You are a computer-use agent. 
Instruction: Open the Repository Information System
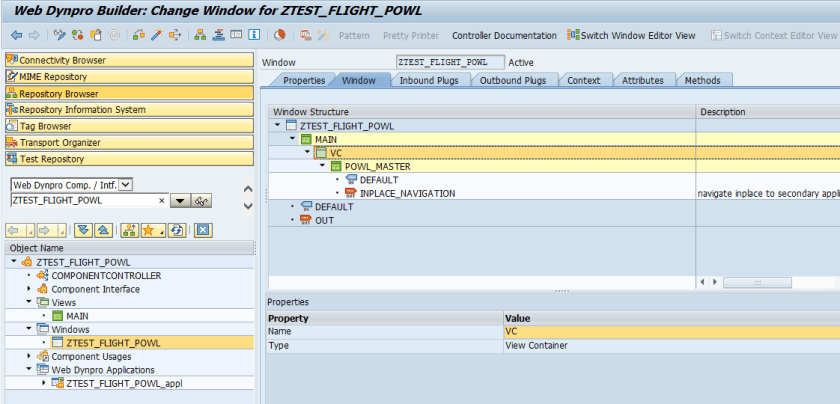(x=129, y=109)
